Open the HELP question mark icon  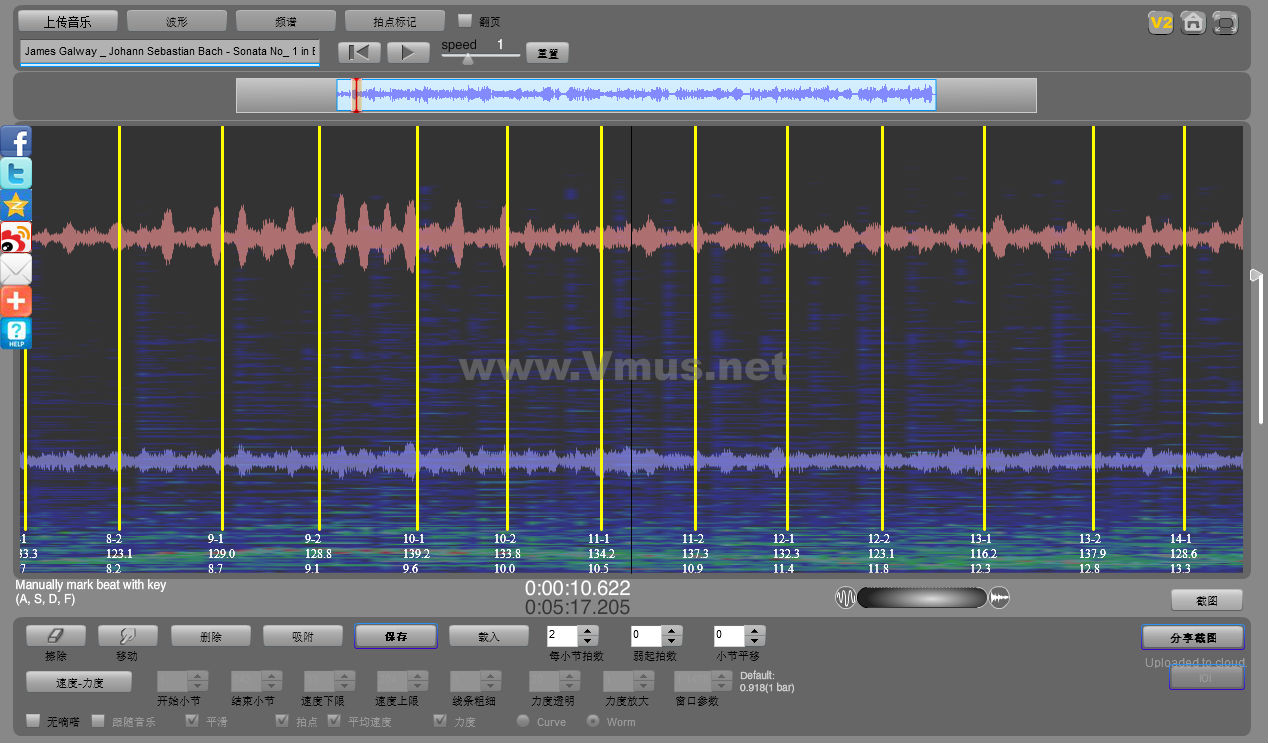pyautogui.click(x=16, y=333)
